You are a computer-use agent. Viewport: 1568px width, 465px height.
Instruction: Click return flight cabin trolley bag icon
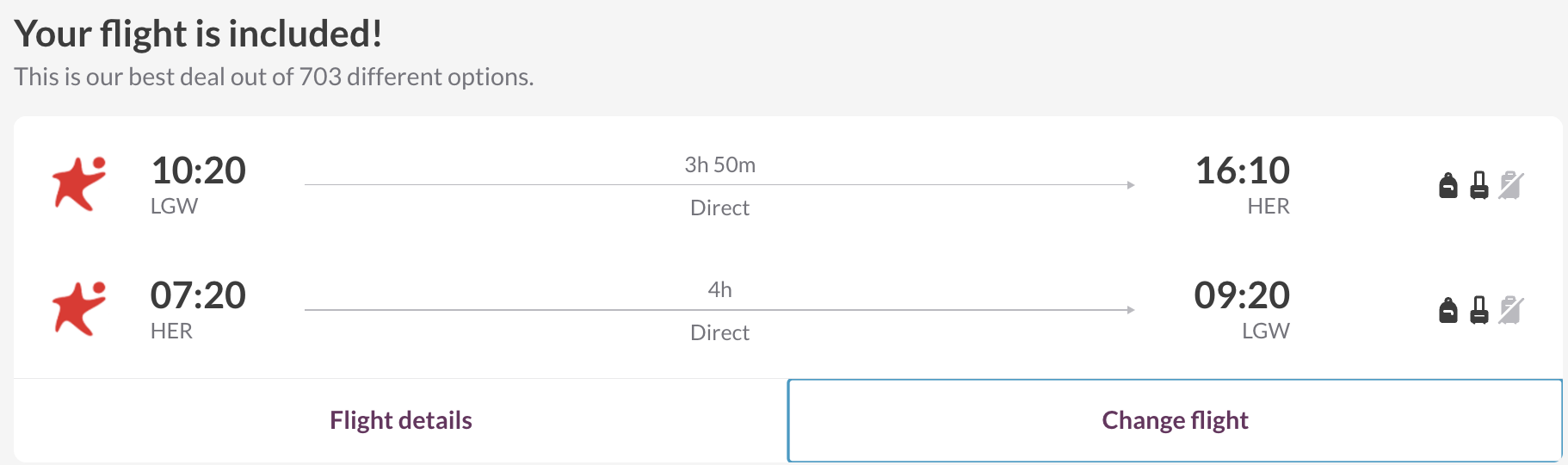(1479, 310)
